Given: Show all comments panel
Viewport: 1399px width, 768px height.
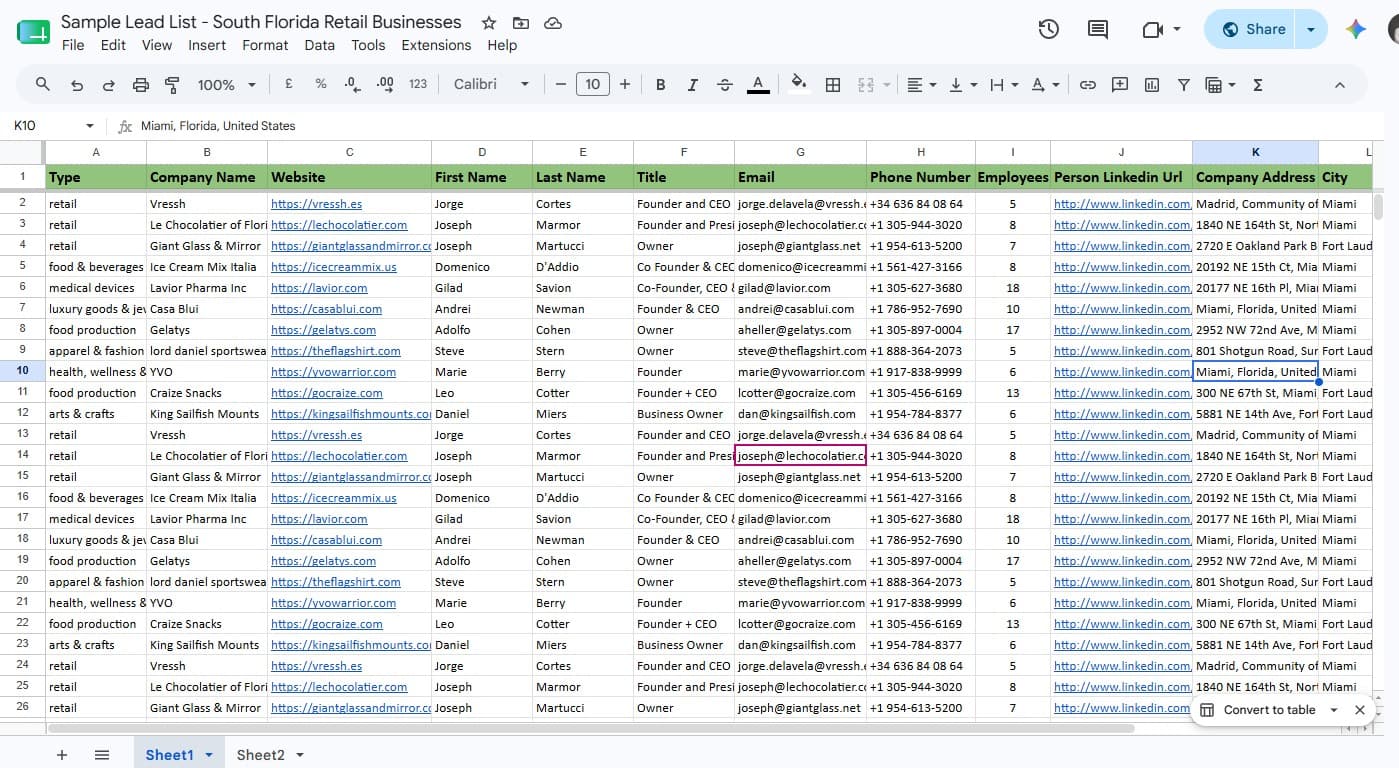Looking at the screenshot, I should pos(1098,29).
